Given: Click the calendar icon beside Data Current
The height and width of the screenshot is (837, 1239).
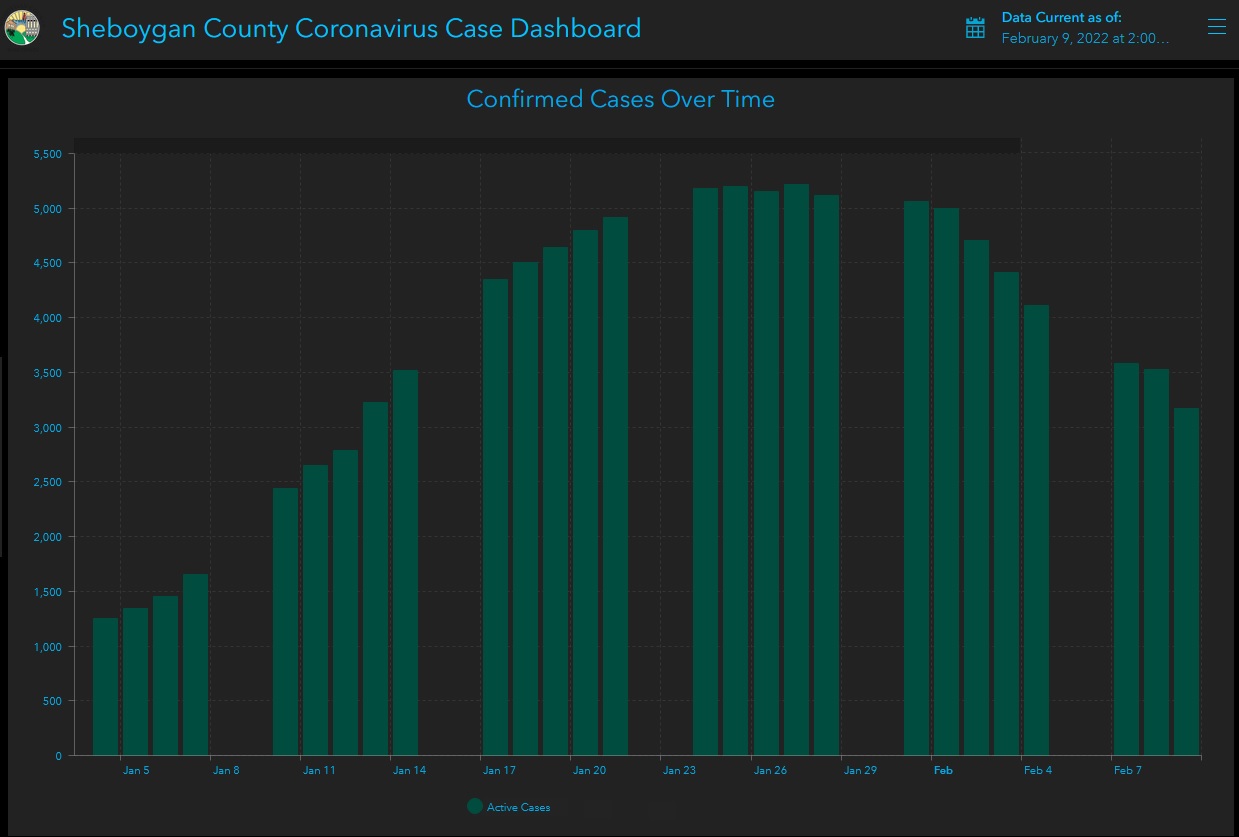Looking at the screenshot, I should pos(975,28).
